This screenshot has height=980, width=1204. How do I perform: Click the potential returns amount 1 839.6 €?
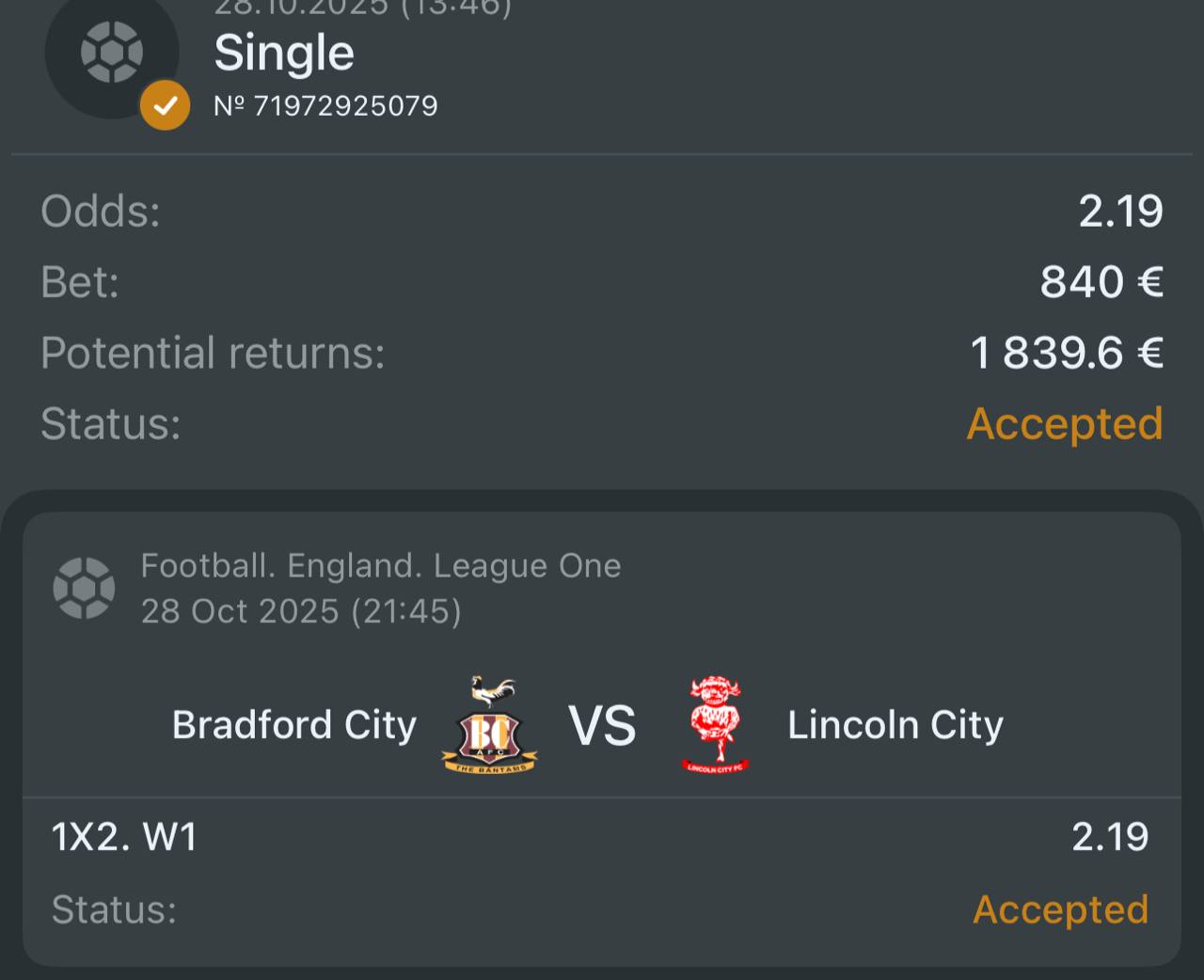tap(1067, 353)
